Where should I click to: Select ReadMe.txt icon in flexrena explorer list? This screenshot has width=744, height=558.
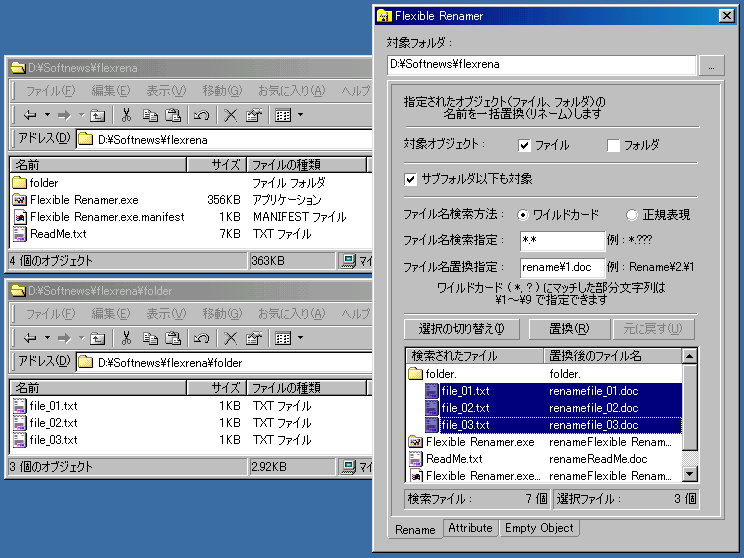(x=19, y=234)
